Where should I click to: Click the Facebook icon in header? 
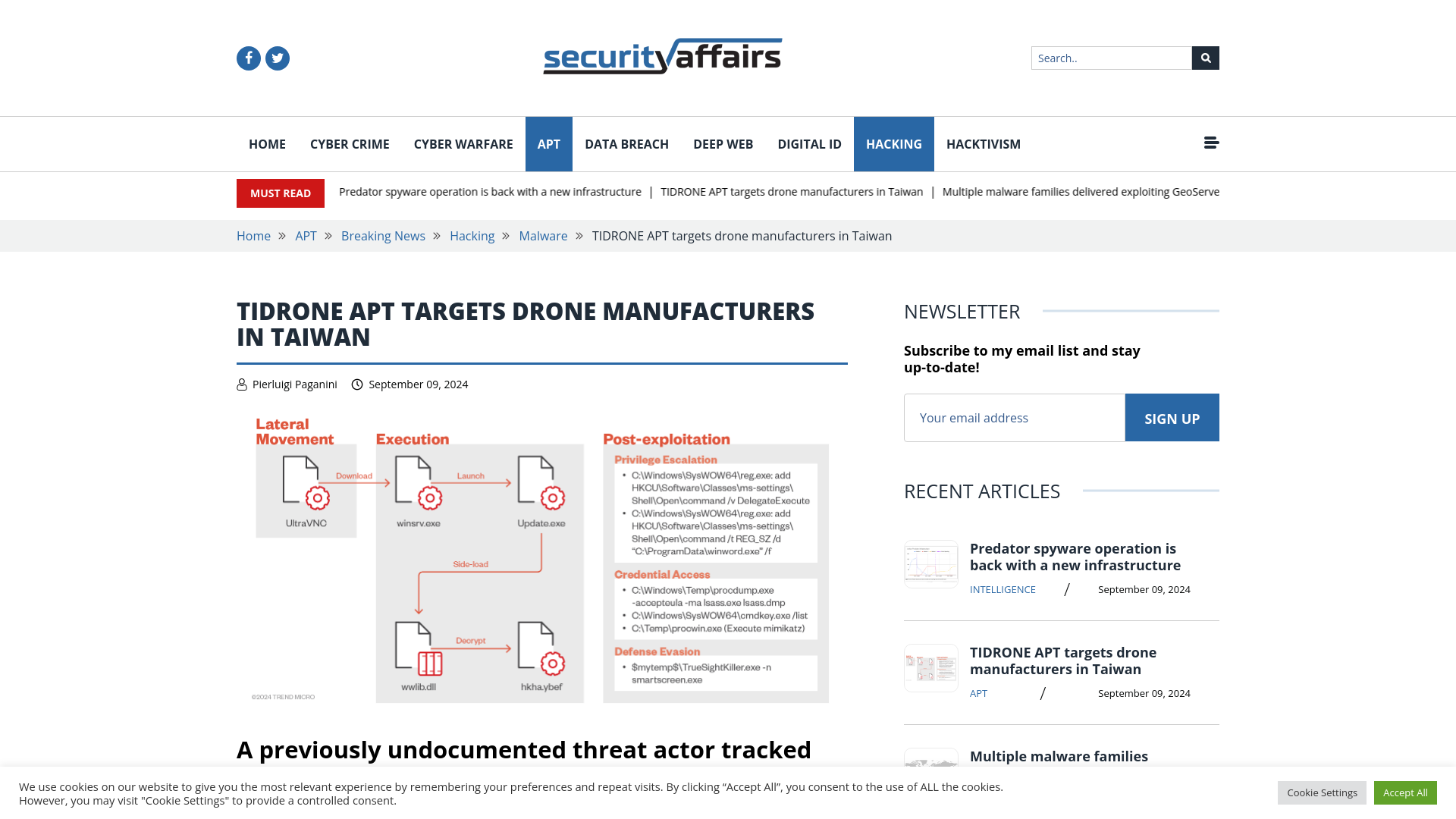pyautogui.click(x=248, y=57)
